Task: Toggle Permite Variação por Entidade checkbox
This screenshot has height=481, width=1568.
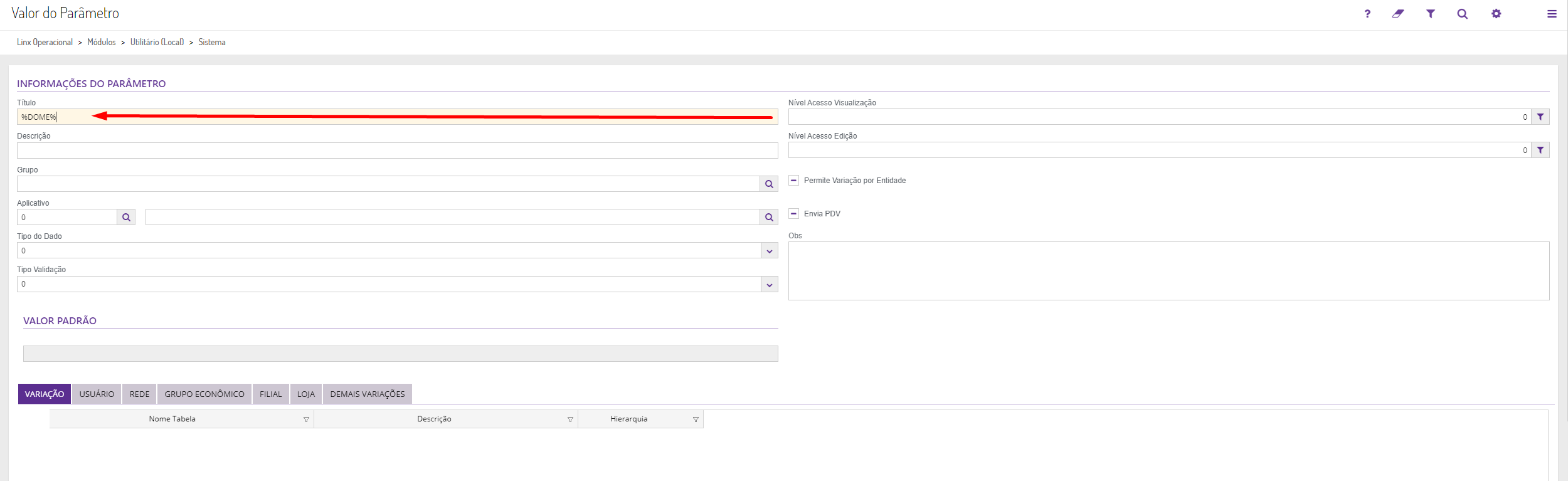Action: [x=793, y=181]
